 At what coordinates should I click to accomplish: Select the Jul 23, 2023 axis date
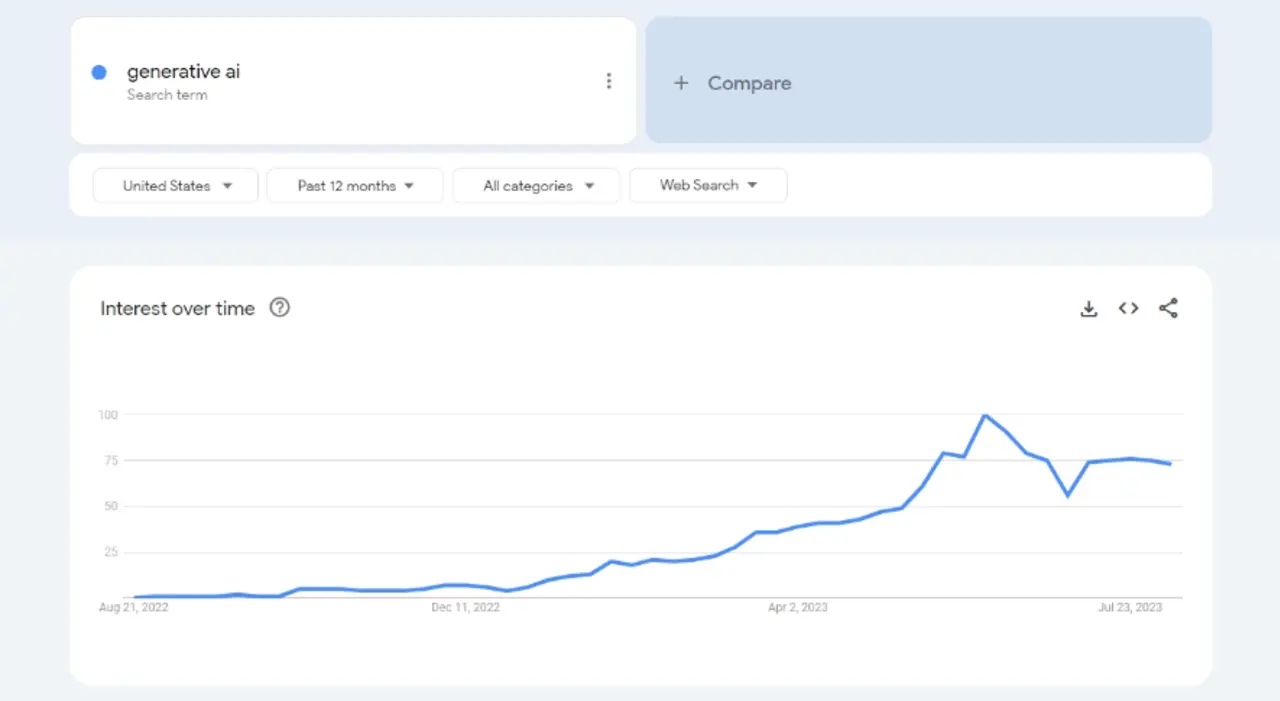pos(1130,607)
